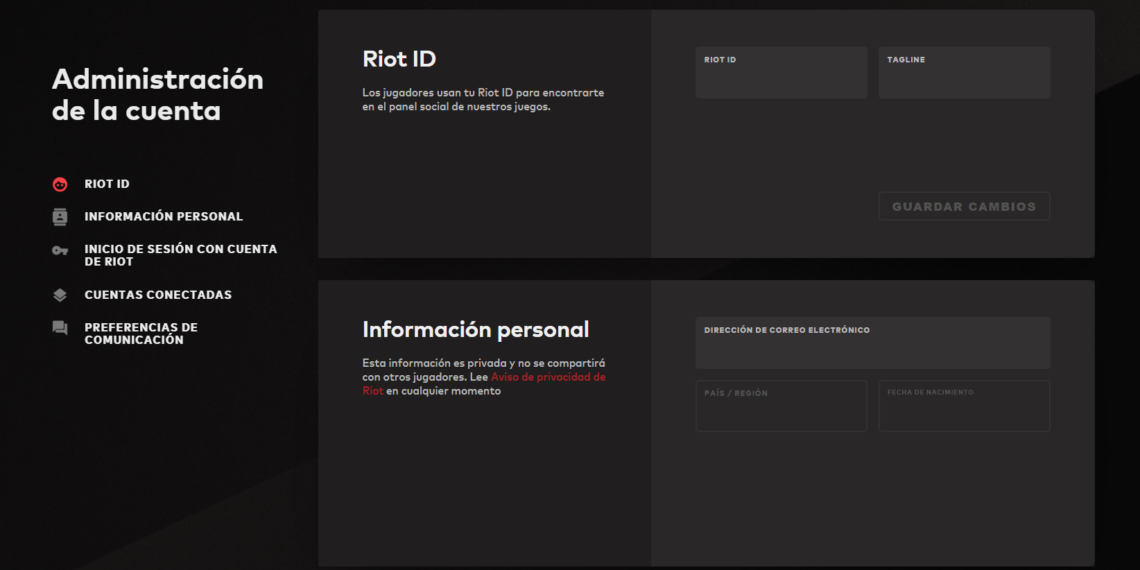Click the Dirección de correo electrónico field

872,342
